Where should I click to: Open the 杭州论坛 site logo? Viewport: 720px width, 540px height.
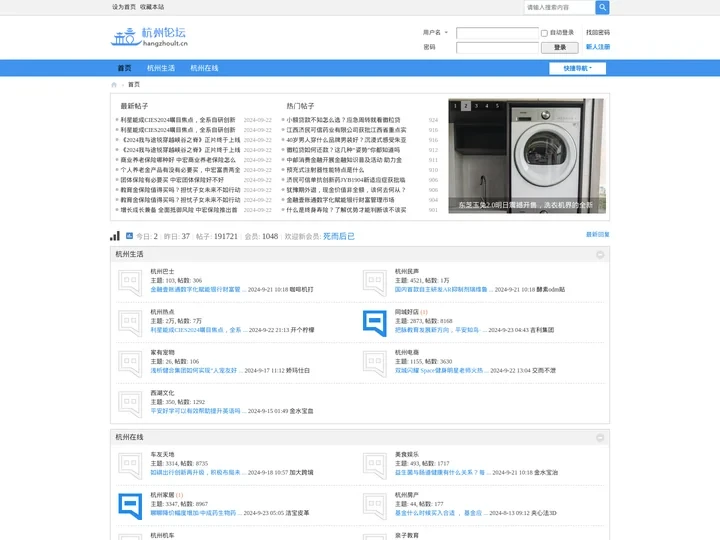coord(149,37)
